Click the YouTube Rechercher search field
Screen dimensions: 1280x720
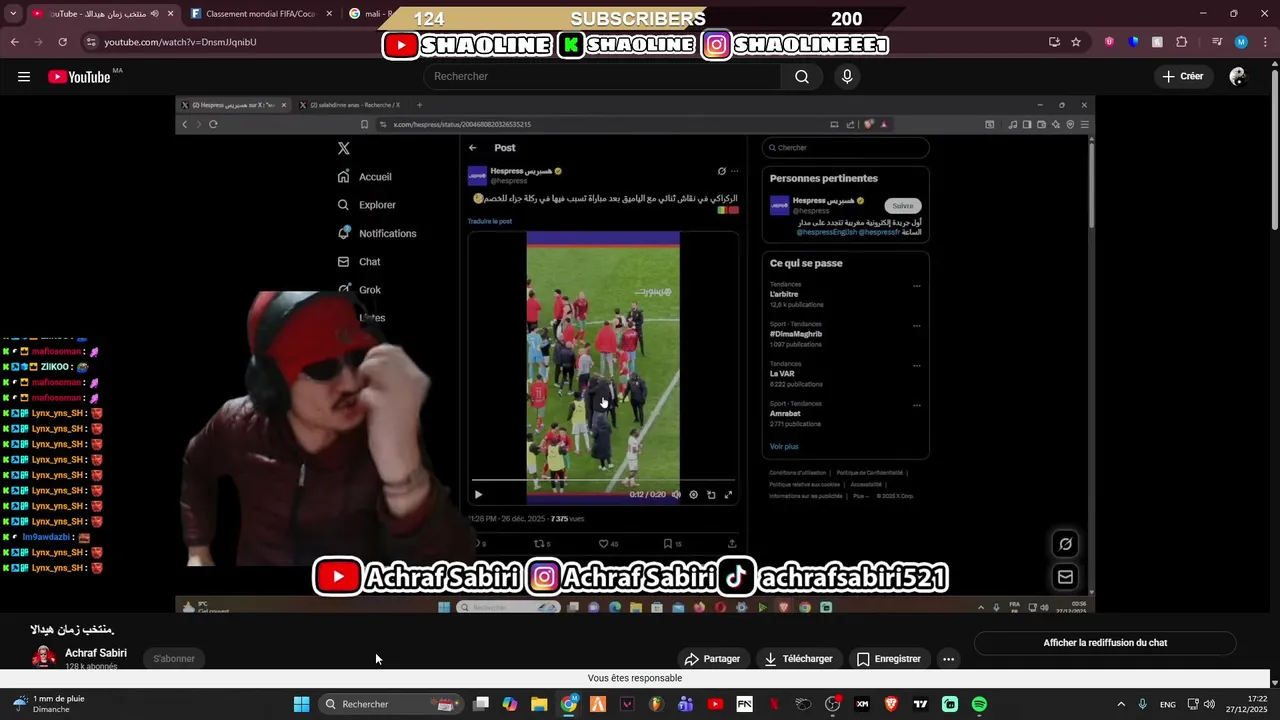pyautogui.click(x=603, y=77)
